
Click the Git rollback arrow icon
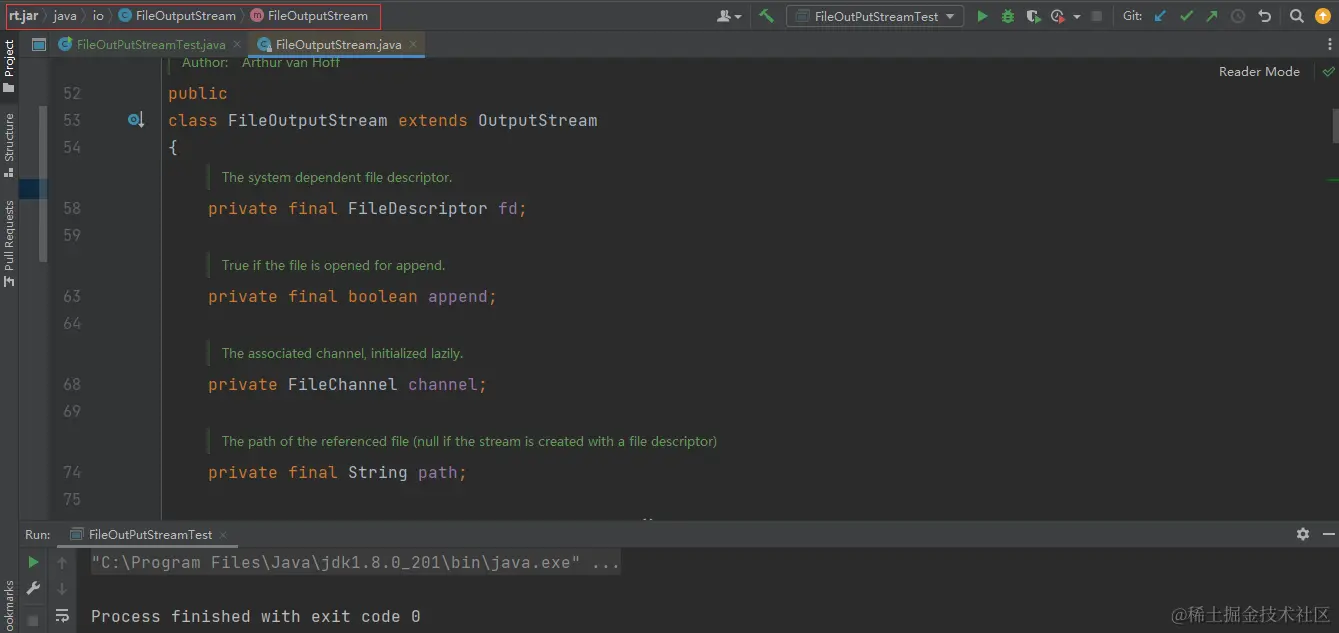(x=1264, y=16)
